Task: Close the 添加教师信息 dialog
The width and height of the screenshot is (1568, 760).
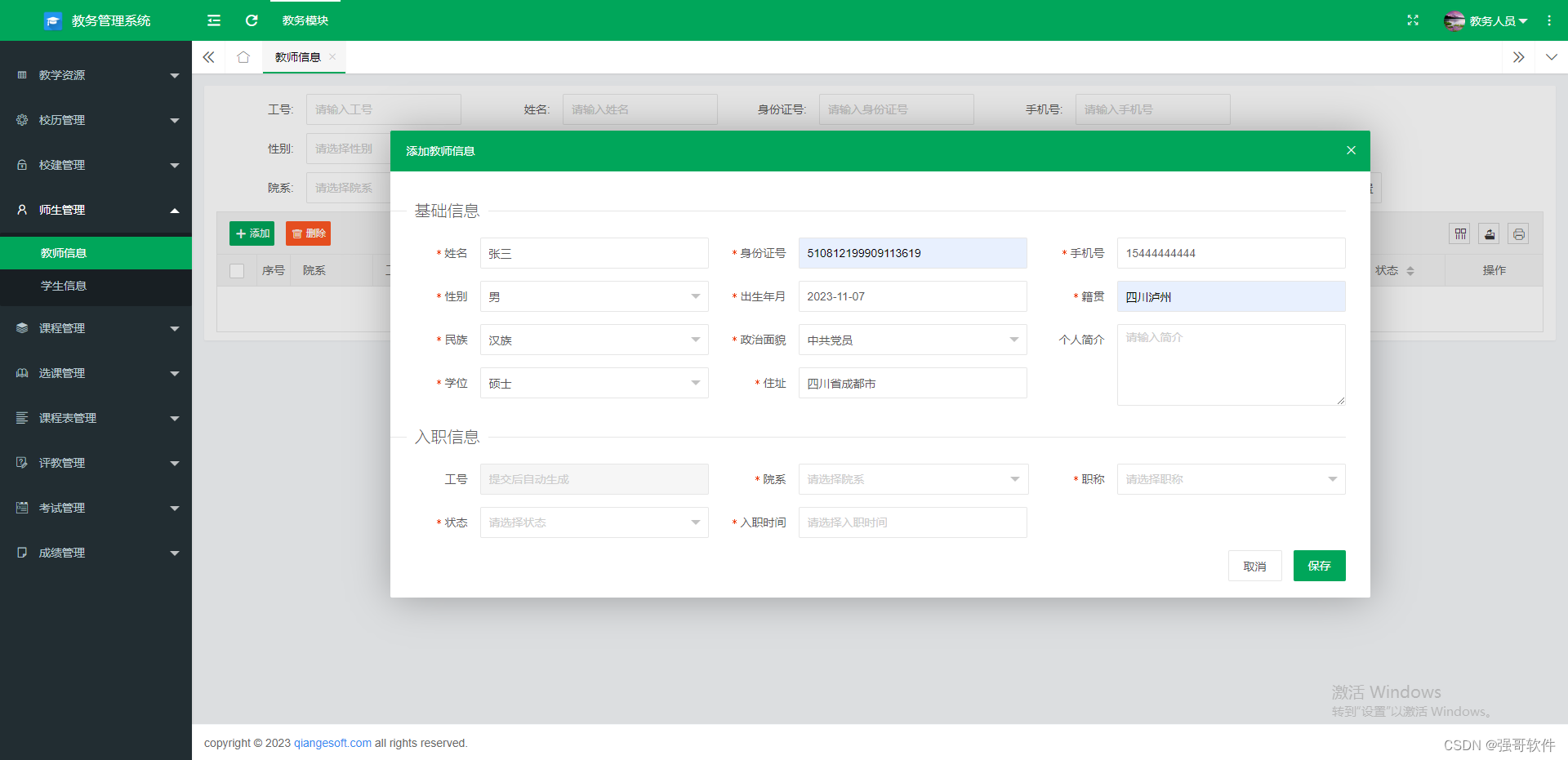Action: pos(1351,150)
